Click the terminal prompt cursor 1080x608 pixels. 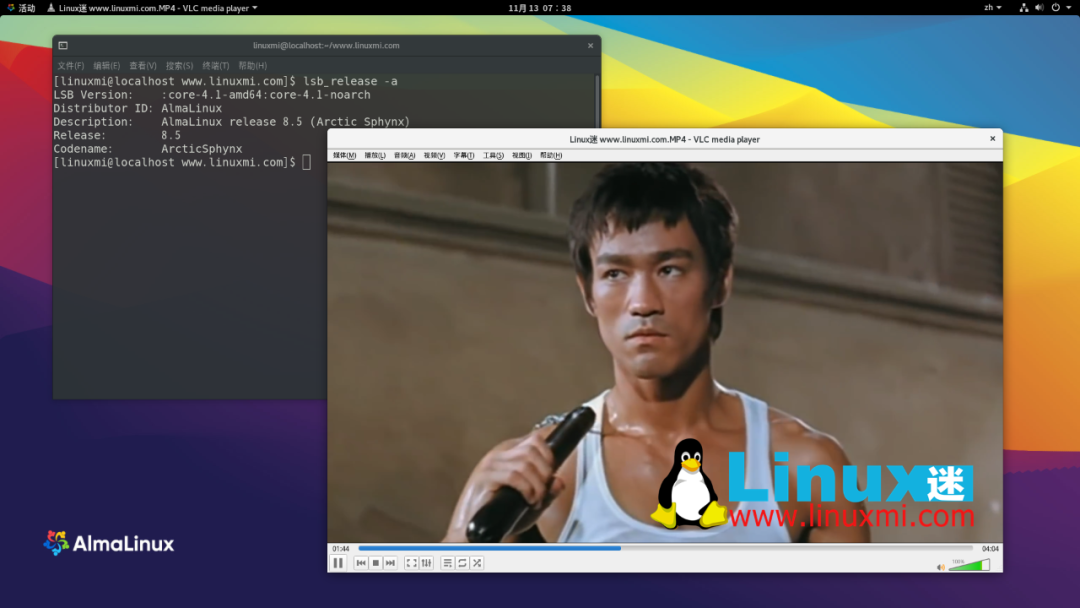[x=307, y=163]
